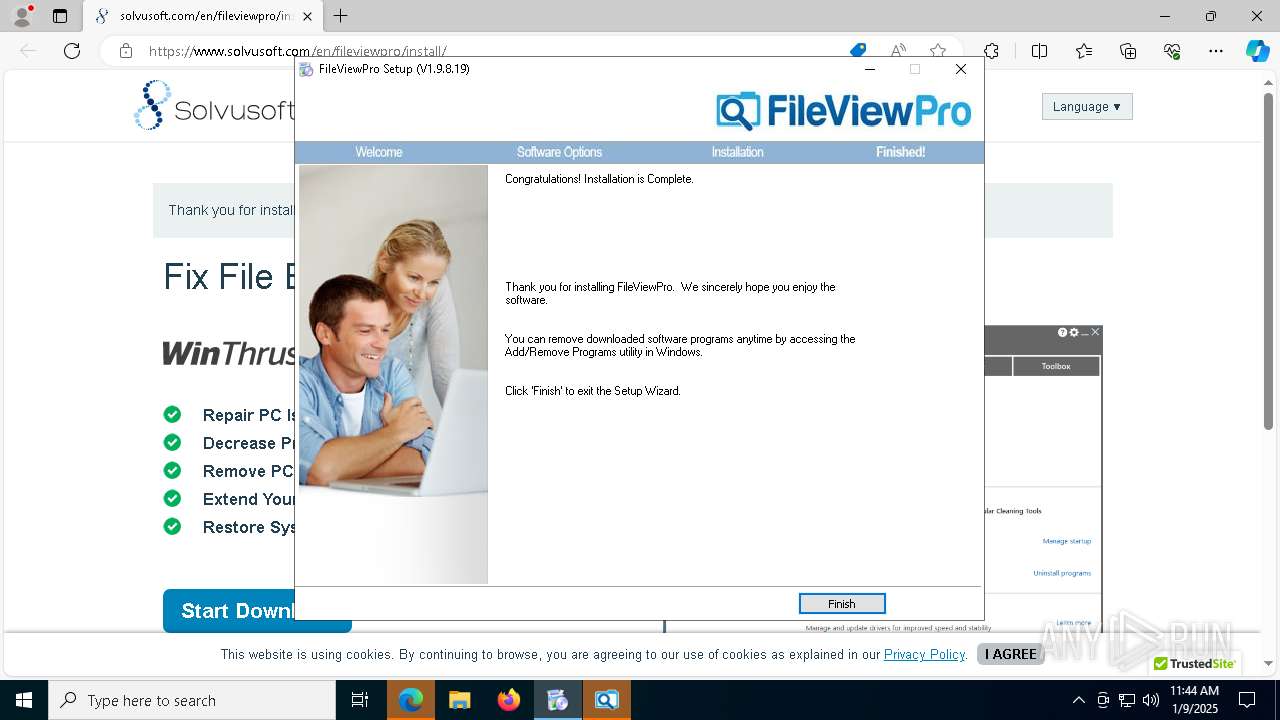Show hidden system tray icons chevron
The height and width of the screenshot is (720, 1280).
coord(1078,700)
